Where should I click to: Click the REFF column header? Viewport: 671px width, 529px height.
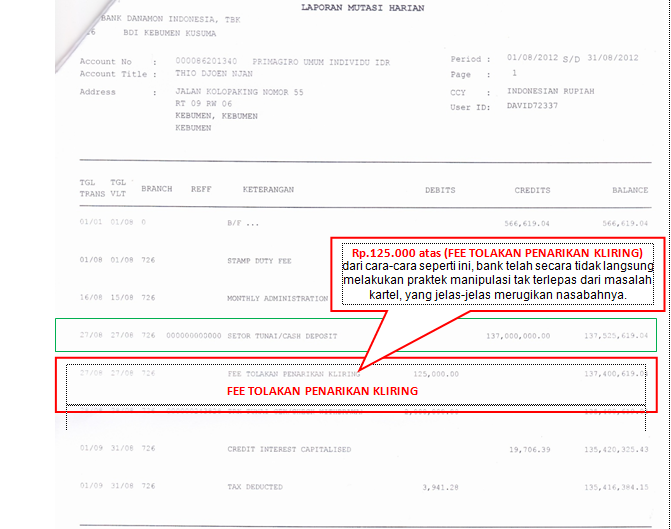[x=201, y=189]
